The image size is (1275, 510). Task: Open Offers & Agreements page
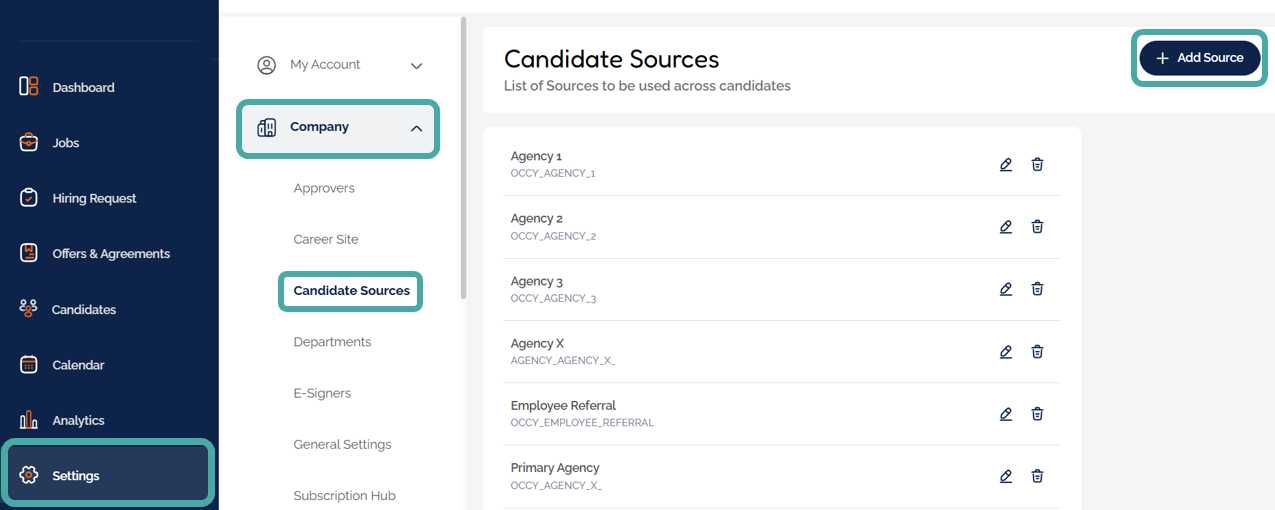click(x=110, y=254)
